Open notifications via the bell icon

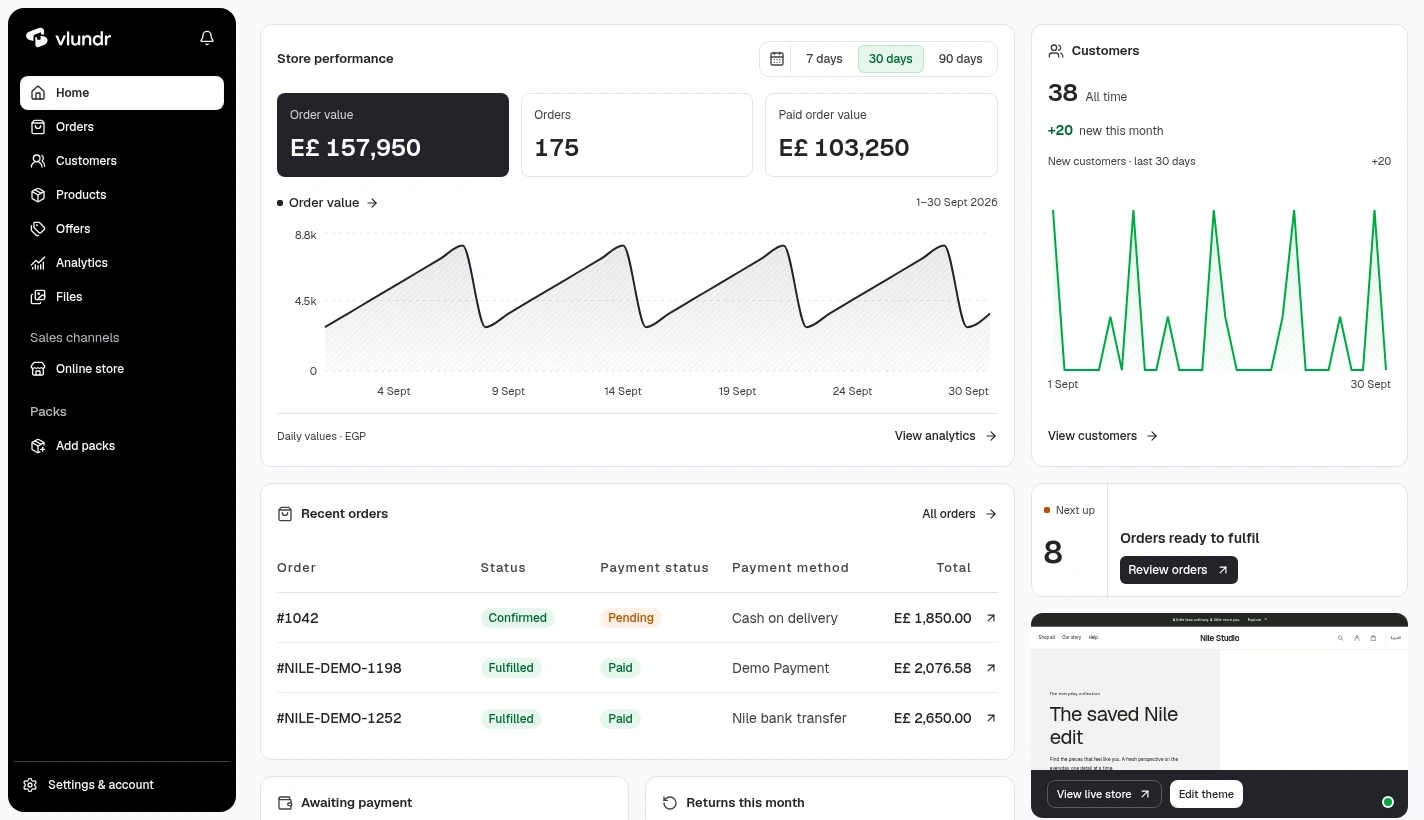coord(207,38)
